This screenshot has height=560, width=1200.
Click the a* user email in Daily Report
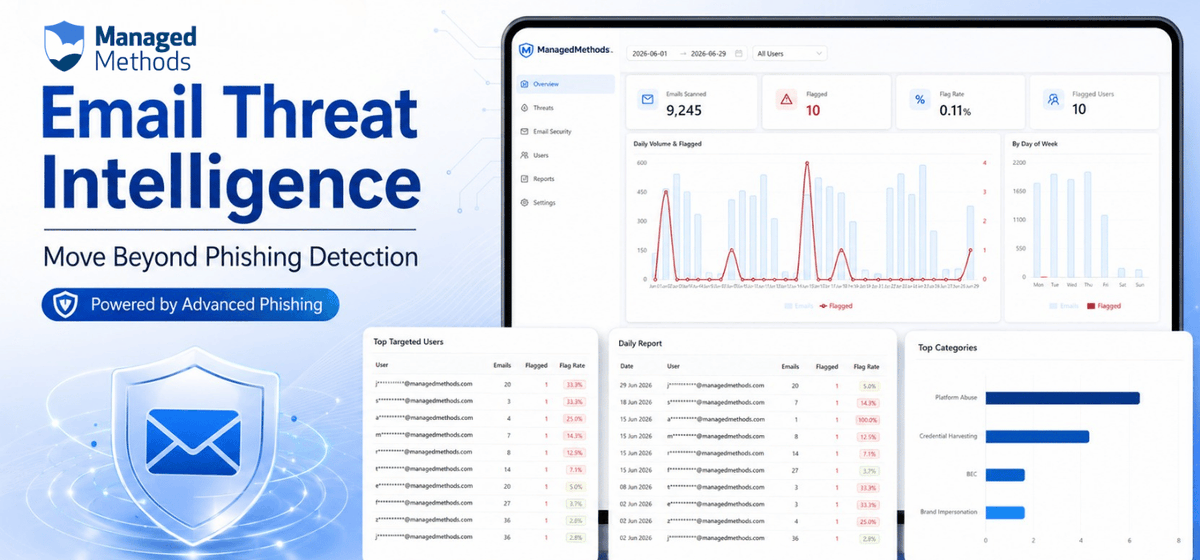pos(716,419)
